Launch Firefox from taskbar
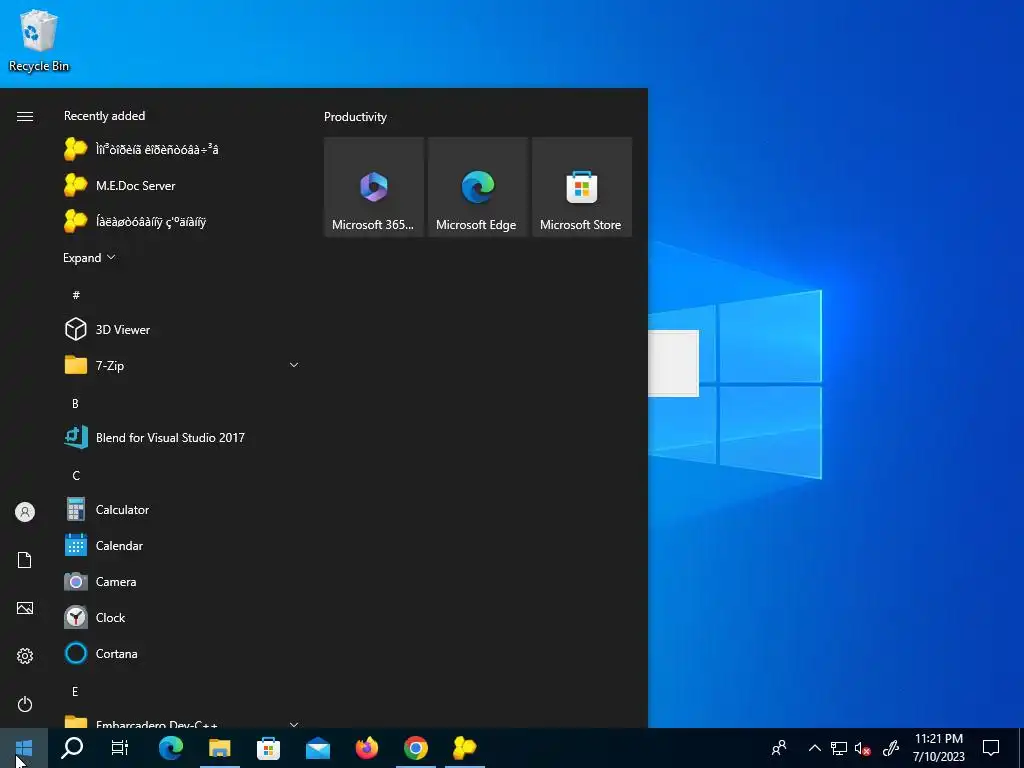The width and height of the screenshot is (1024, 768). [x=366, y=748]
